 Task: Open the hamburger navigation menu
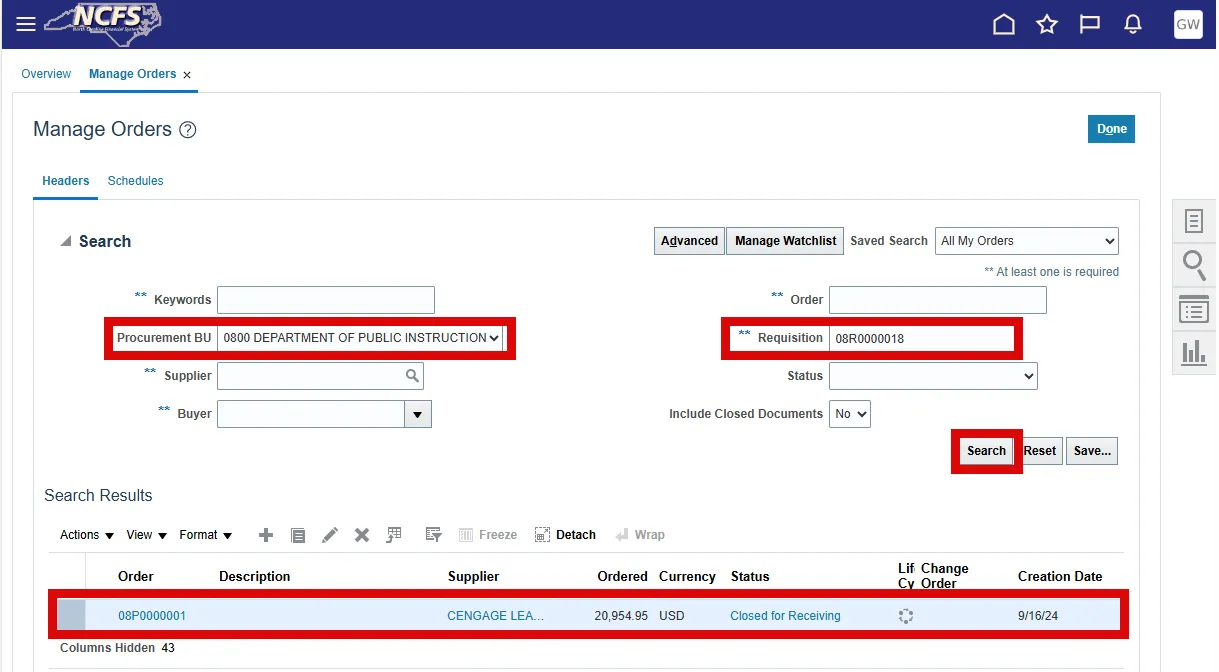(x=26, y=24)
